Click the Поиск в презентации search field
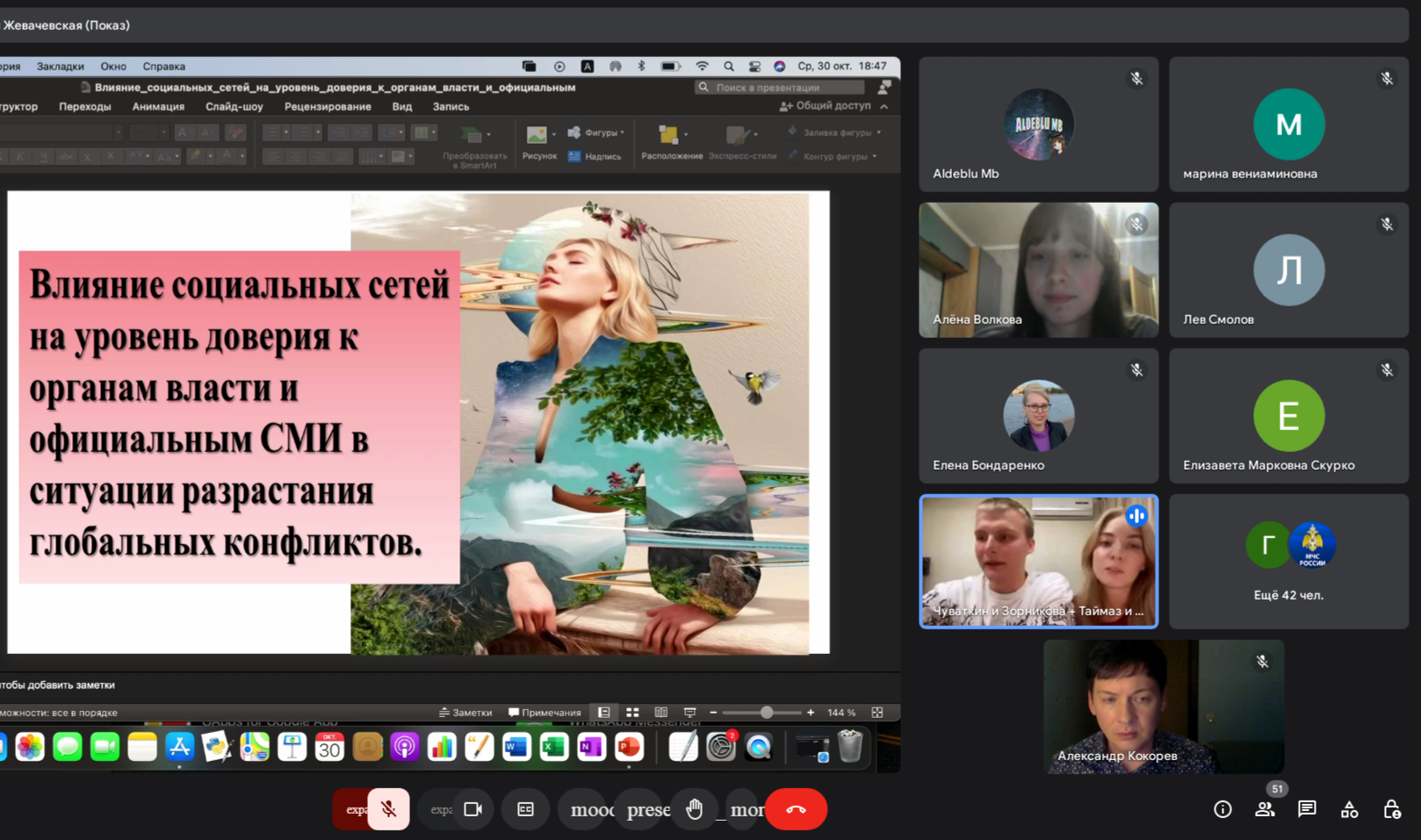The image size is (1421, 840). click(780, 87)
